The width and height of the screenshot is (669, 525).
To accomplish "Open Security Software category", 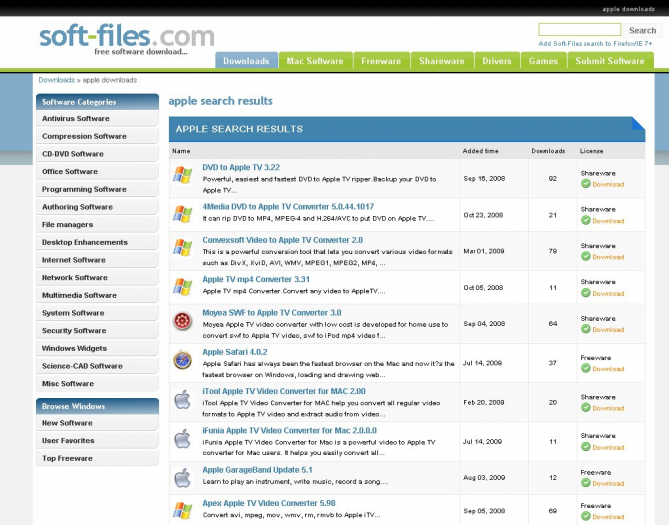I will click(x=97, y=330).
